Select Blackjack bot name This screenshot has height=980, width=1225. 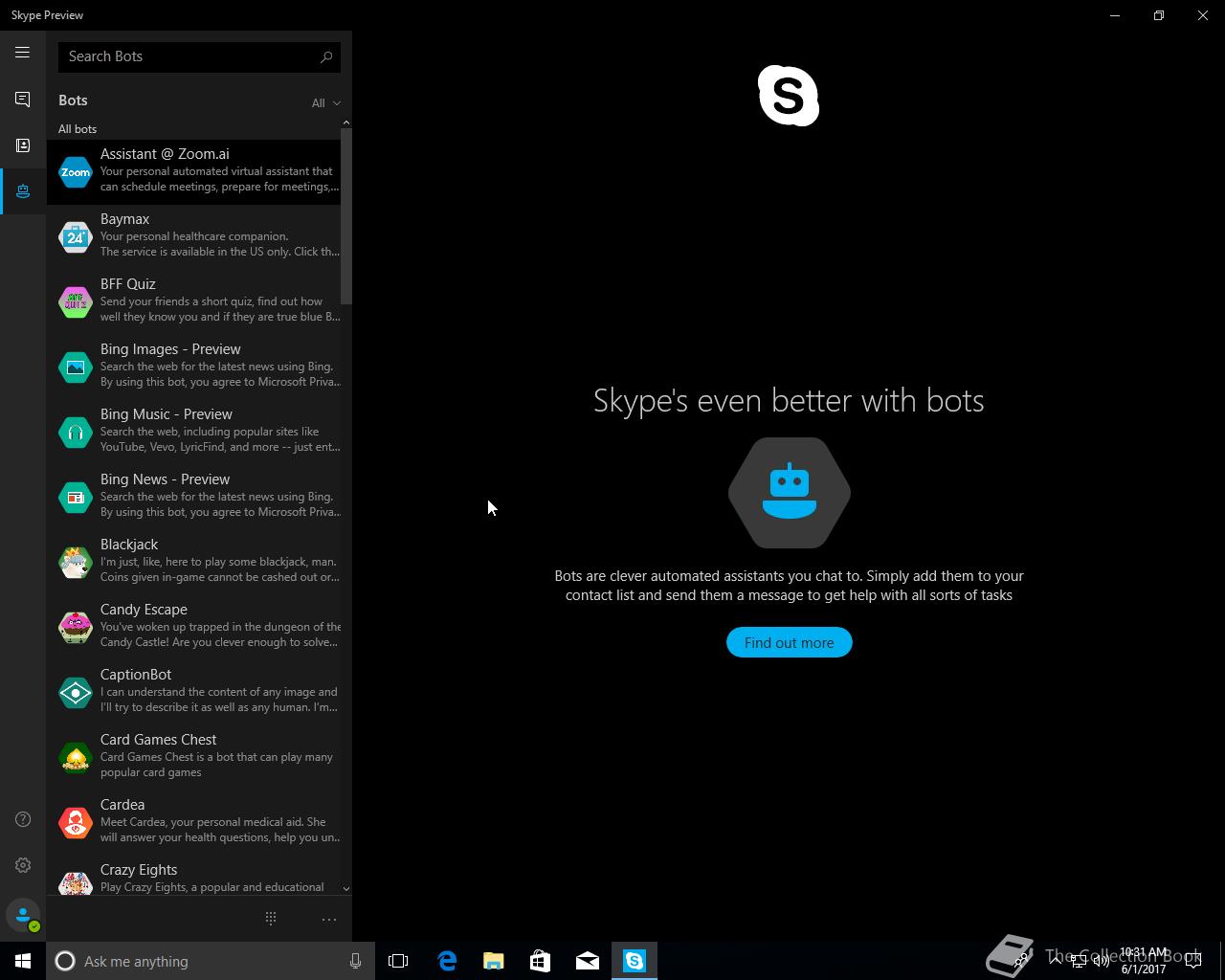pyautogui.click(x=129, y=544)
